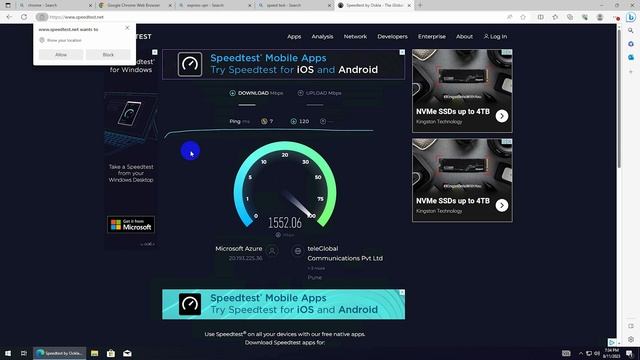The width and height of the screenshot is (640, 360).
Task: Open the Analysis menu item
Action: (322, 36)
